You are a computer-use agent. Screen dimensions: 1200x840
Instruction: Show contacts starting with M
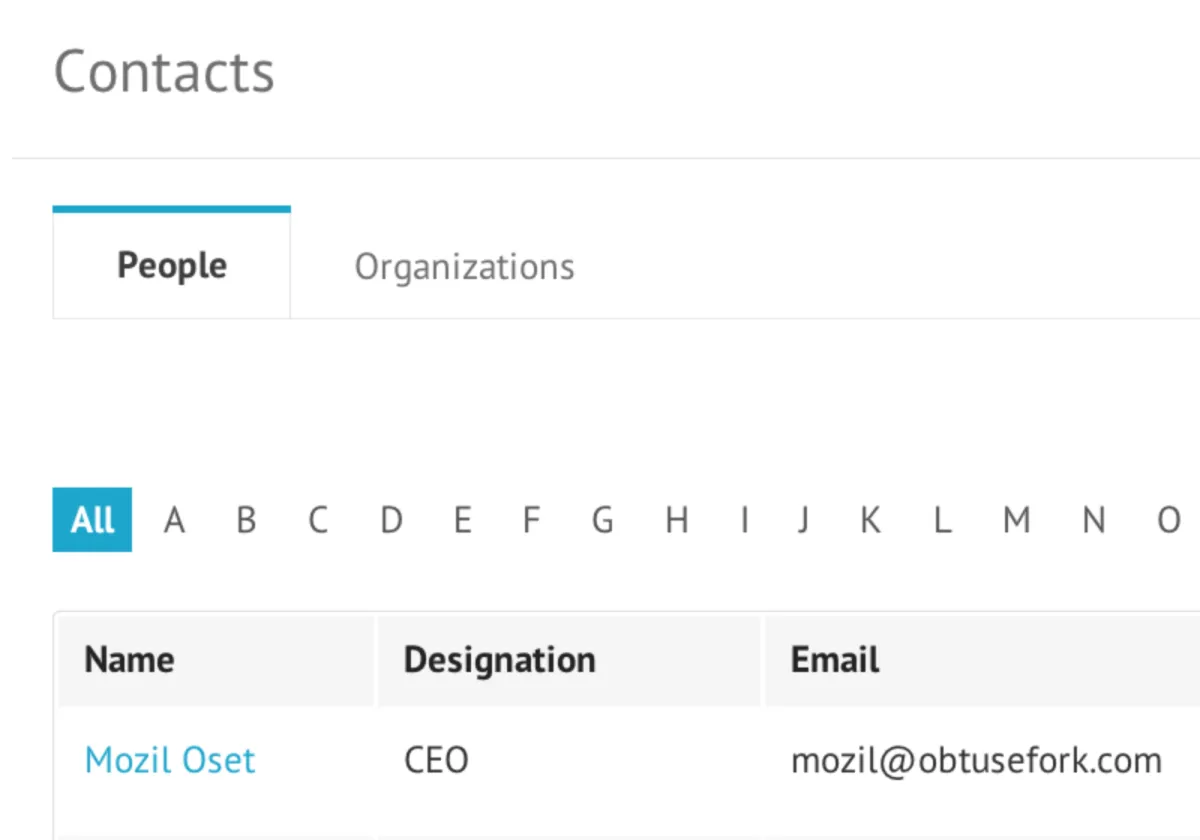[x=1016, y=520]
